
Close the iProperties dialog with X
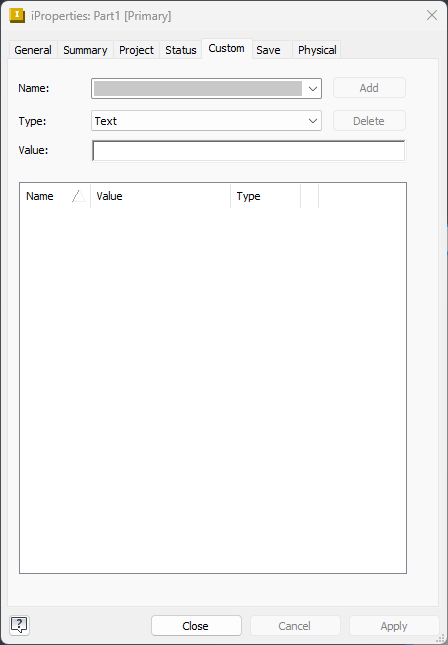click(x=432, y=16)
